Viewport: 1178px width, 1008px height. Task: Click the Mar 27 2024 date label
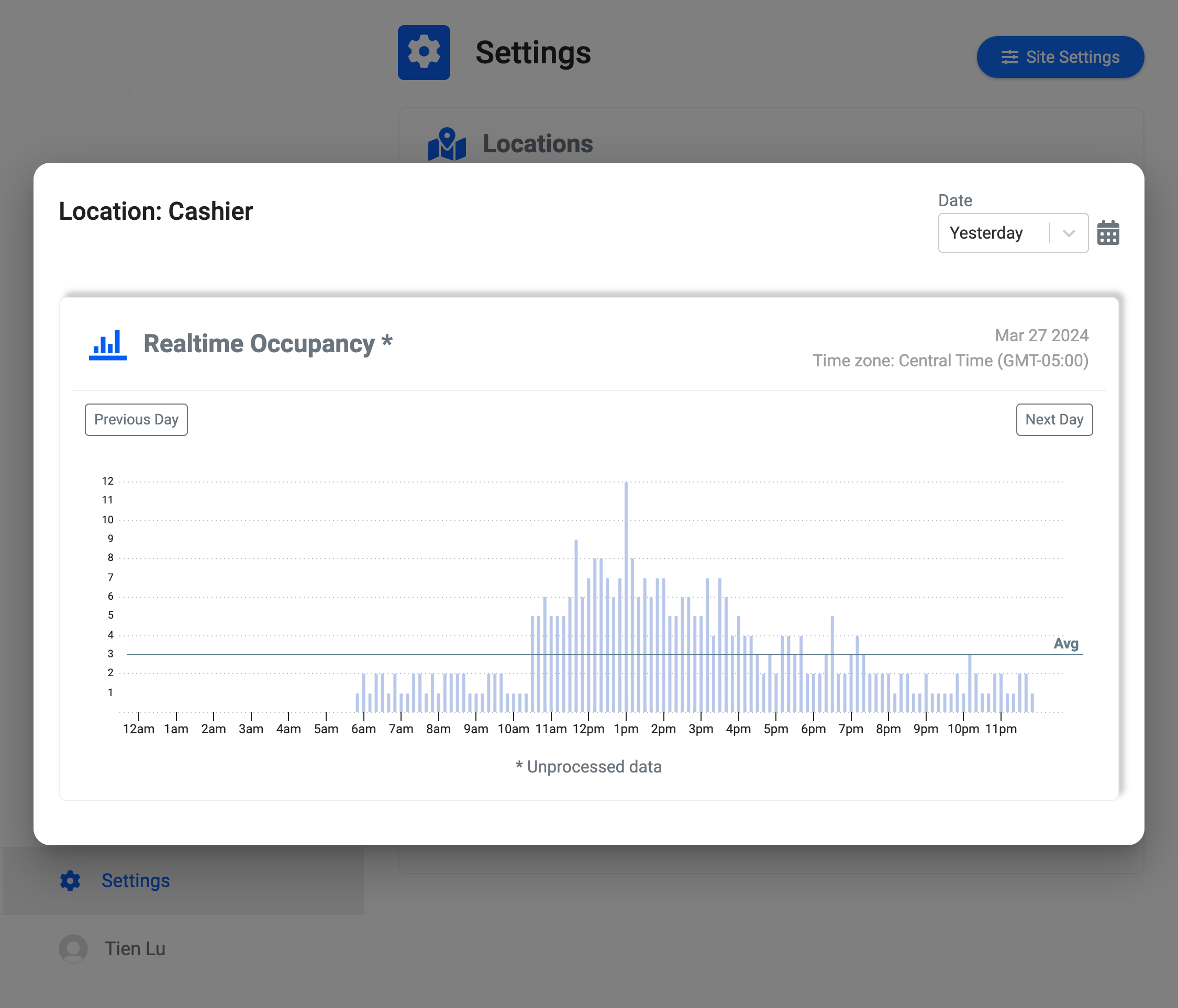point(1041,335)
